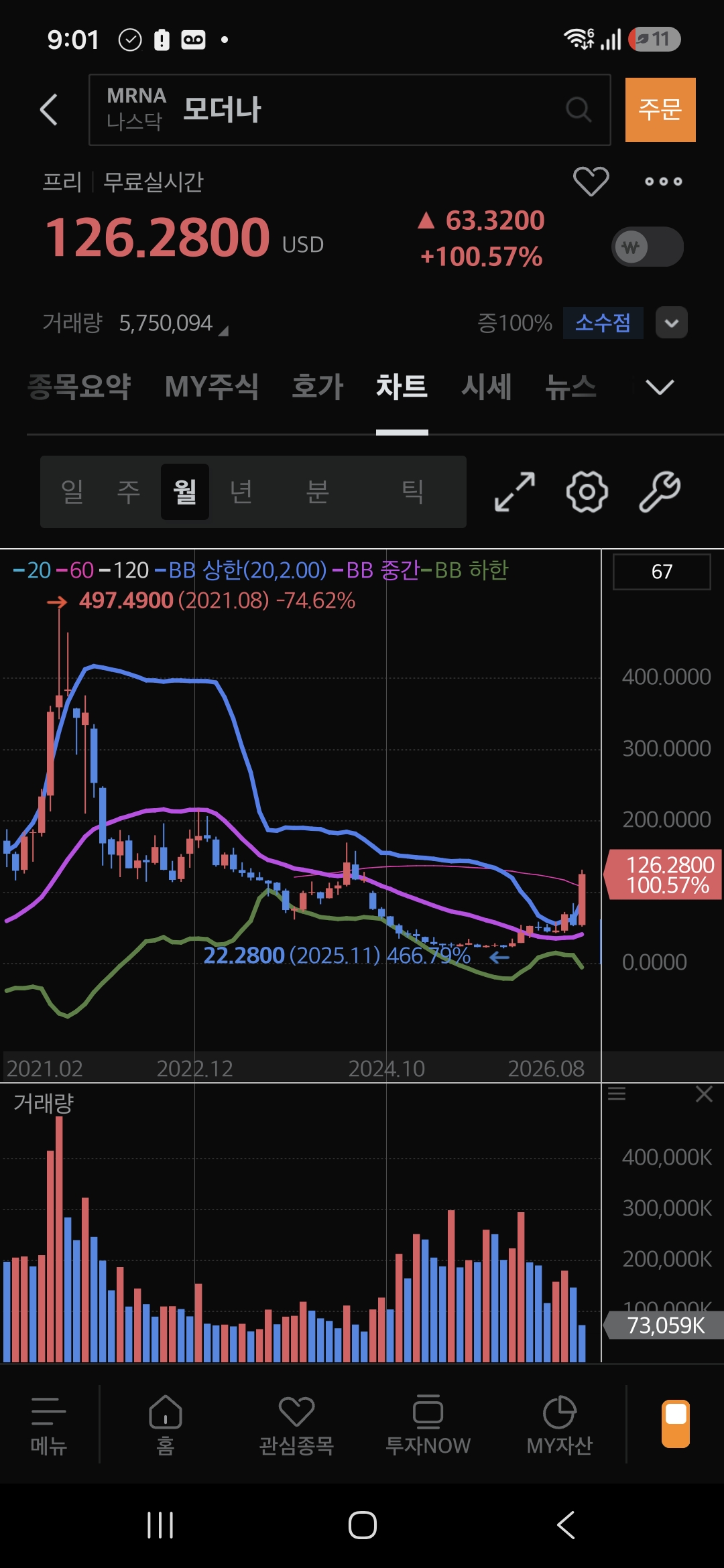The image size is (724, 1568).
Task: Tap the candle count field showing 67
Action: (662, 572)
